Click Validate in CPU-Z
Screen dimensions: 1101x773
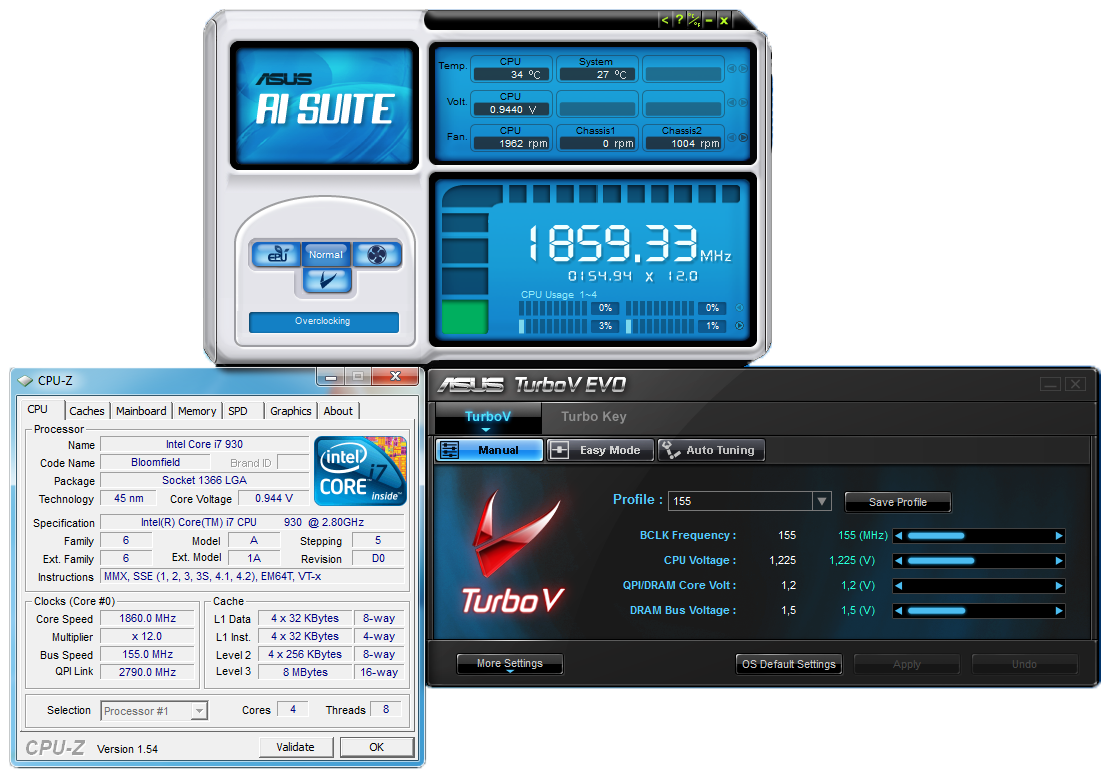296,747
